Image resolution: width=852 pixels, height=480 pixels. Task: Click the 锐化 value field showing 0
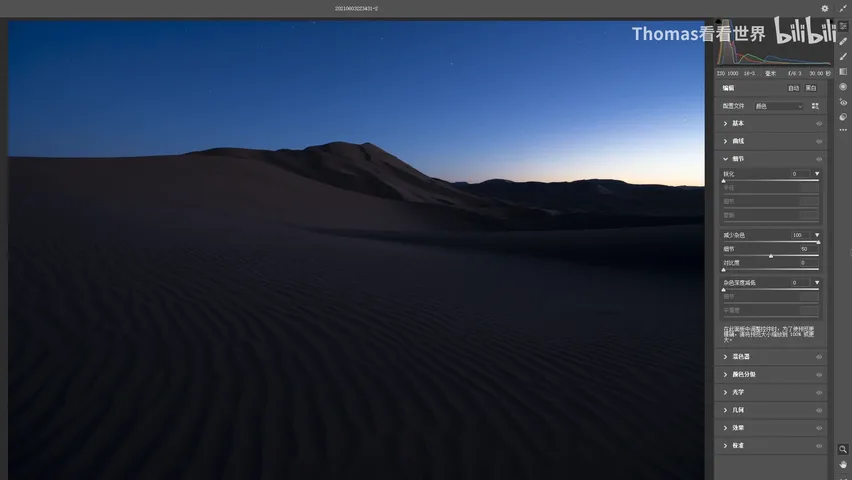pos(800,174)
